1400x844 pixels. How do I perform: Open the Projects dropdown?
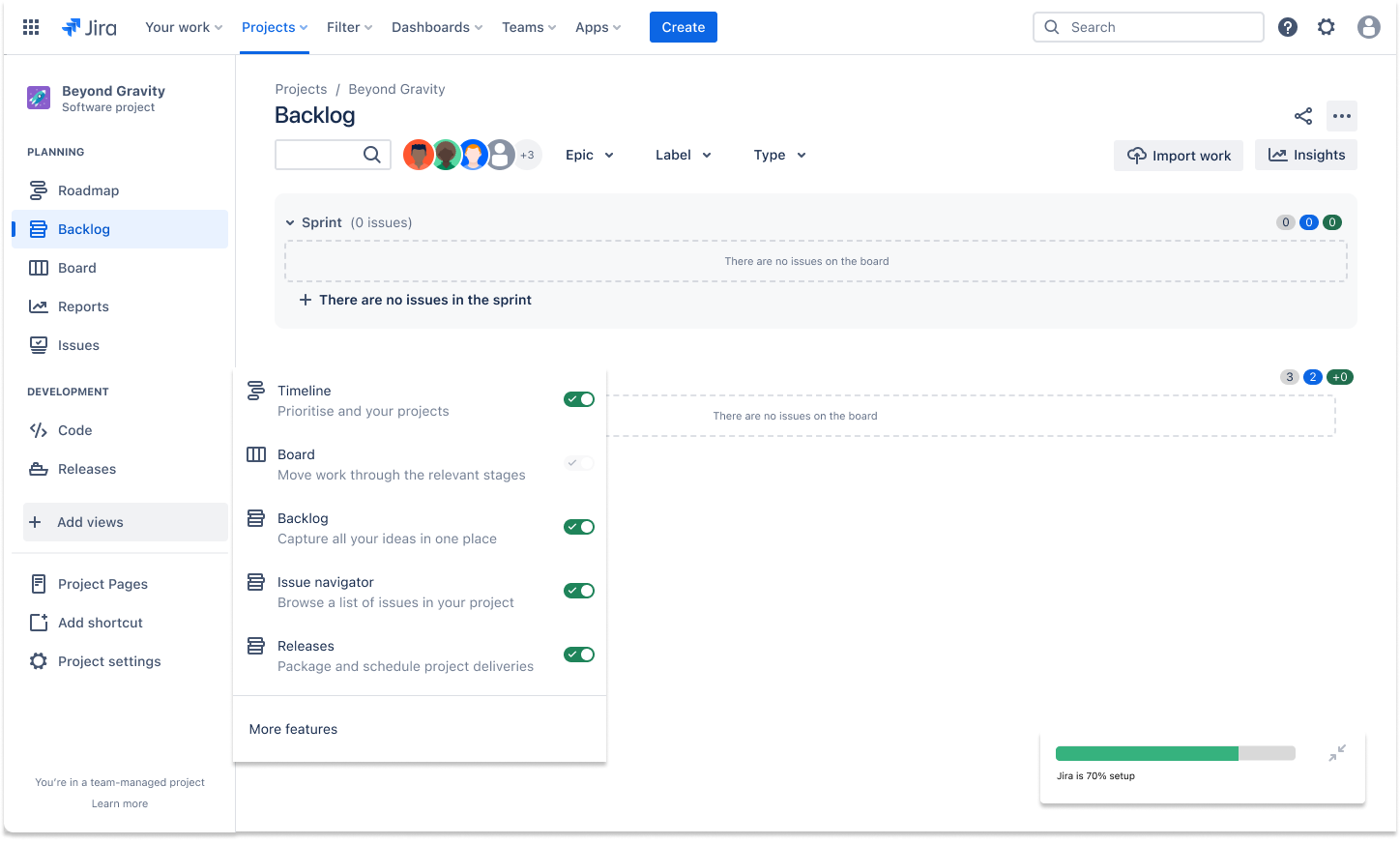coord(275,27)
